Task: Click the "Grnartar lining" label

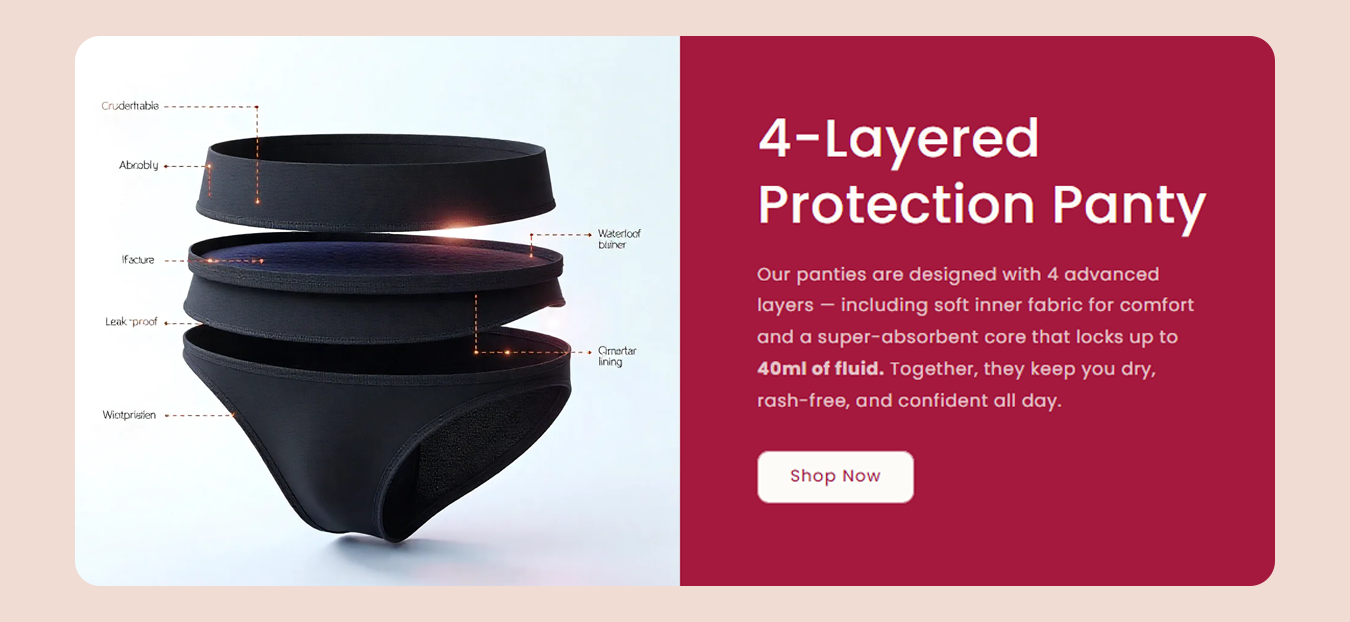Action: click(616, 356)
